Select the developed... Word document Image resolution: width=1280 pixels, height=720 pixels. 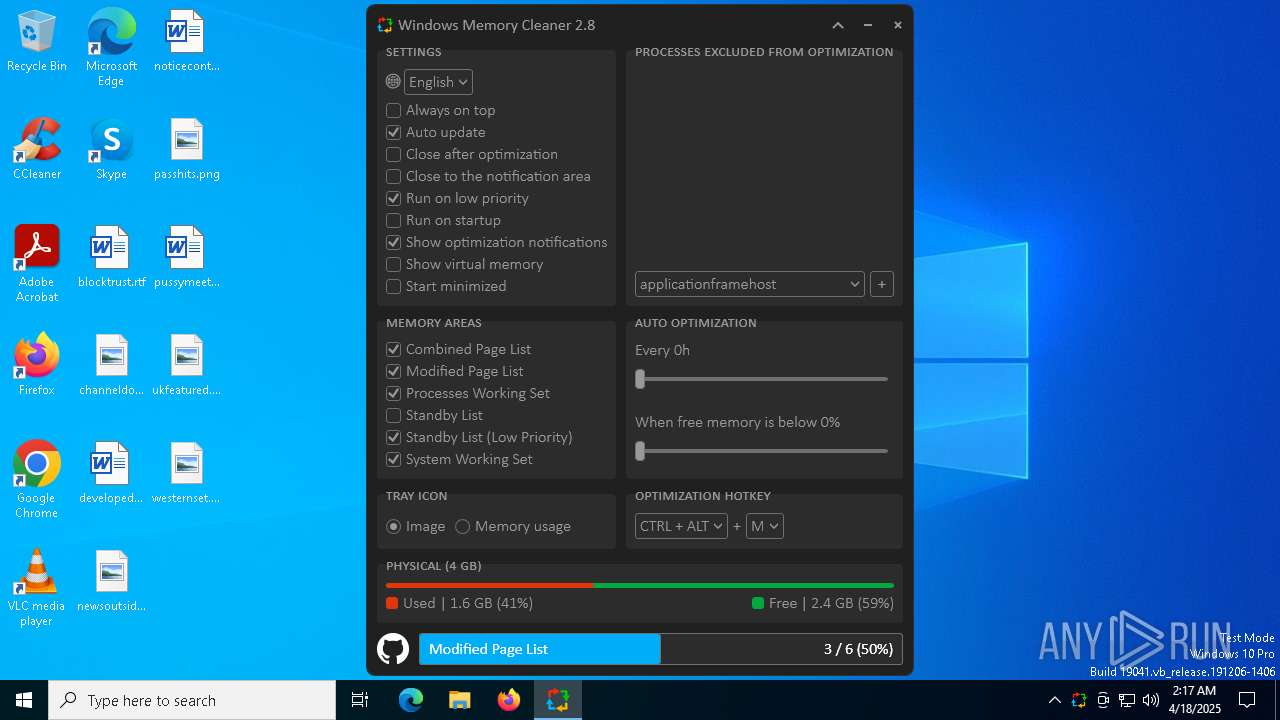(x=111, y=473)
